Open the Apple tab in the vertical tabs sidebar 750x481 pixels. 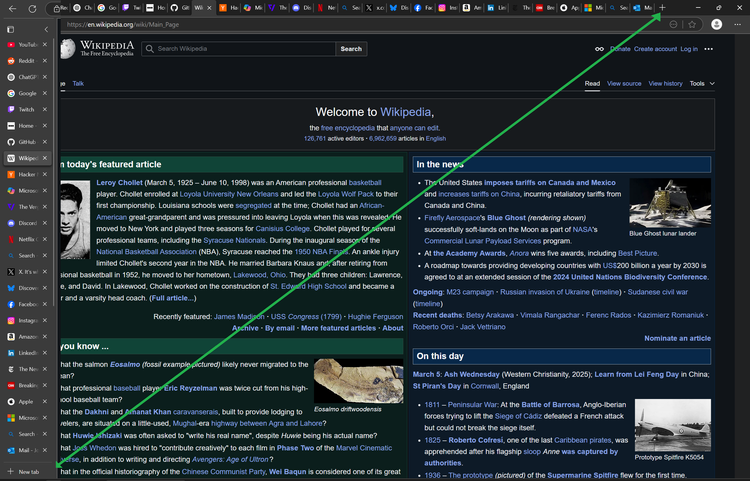[x=24, y=402]
